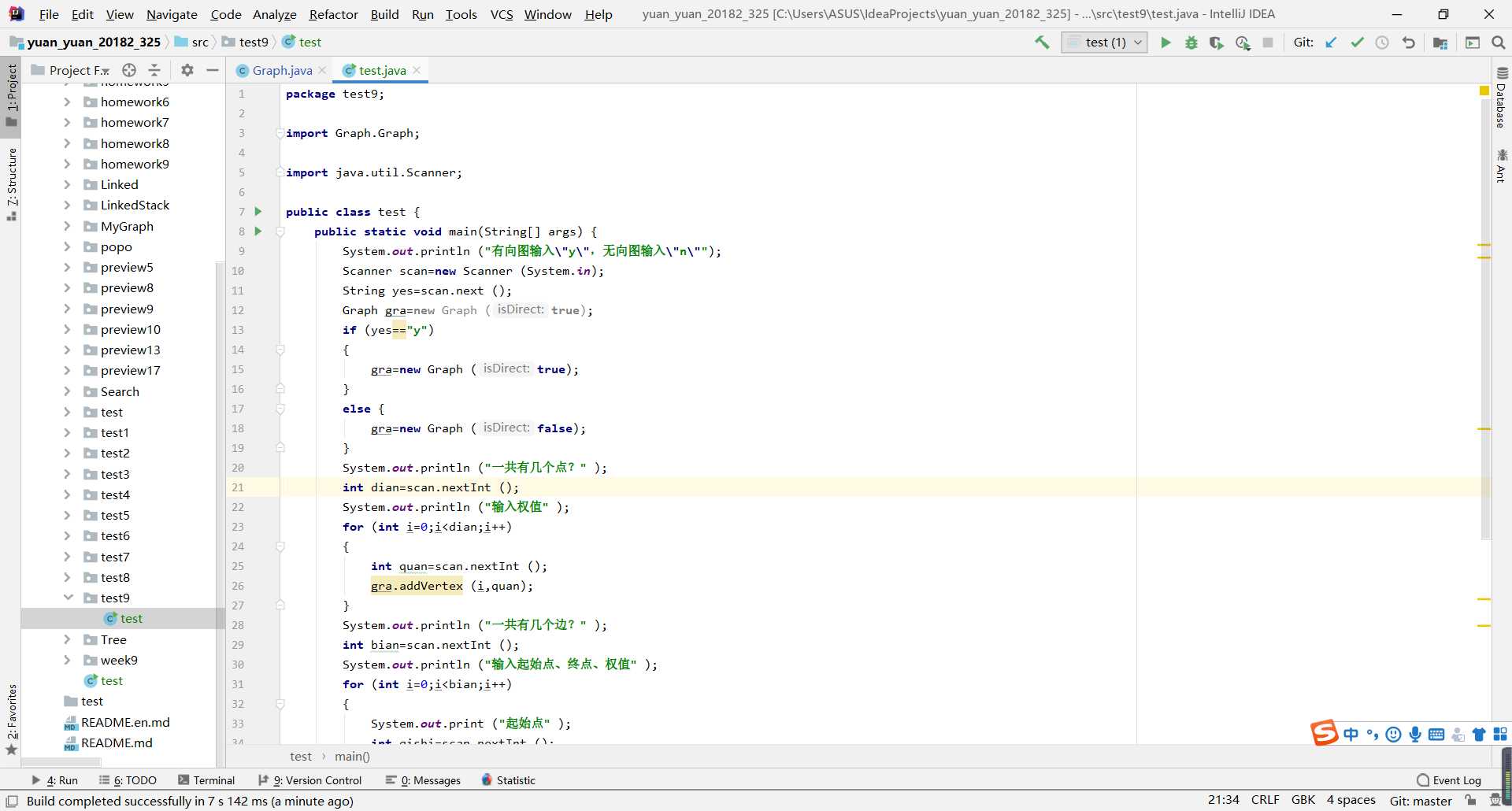Open the Project Files view dropdown

tap(80, 70)
